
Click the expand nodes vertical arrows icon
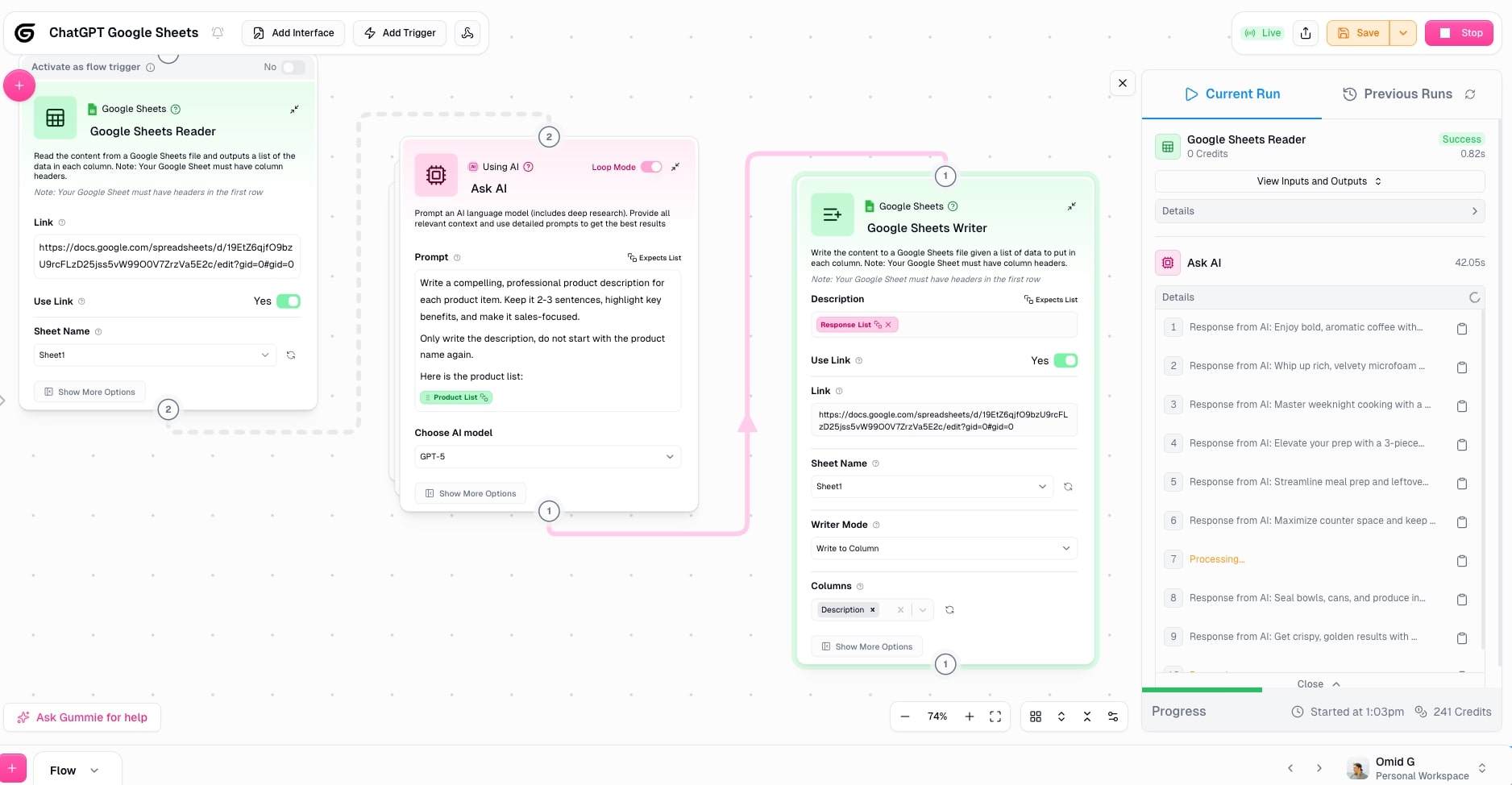(1061, 716)
